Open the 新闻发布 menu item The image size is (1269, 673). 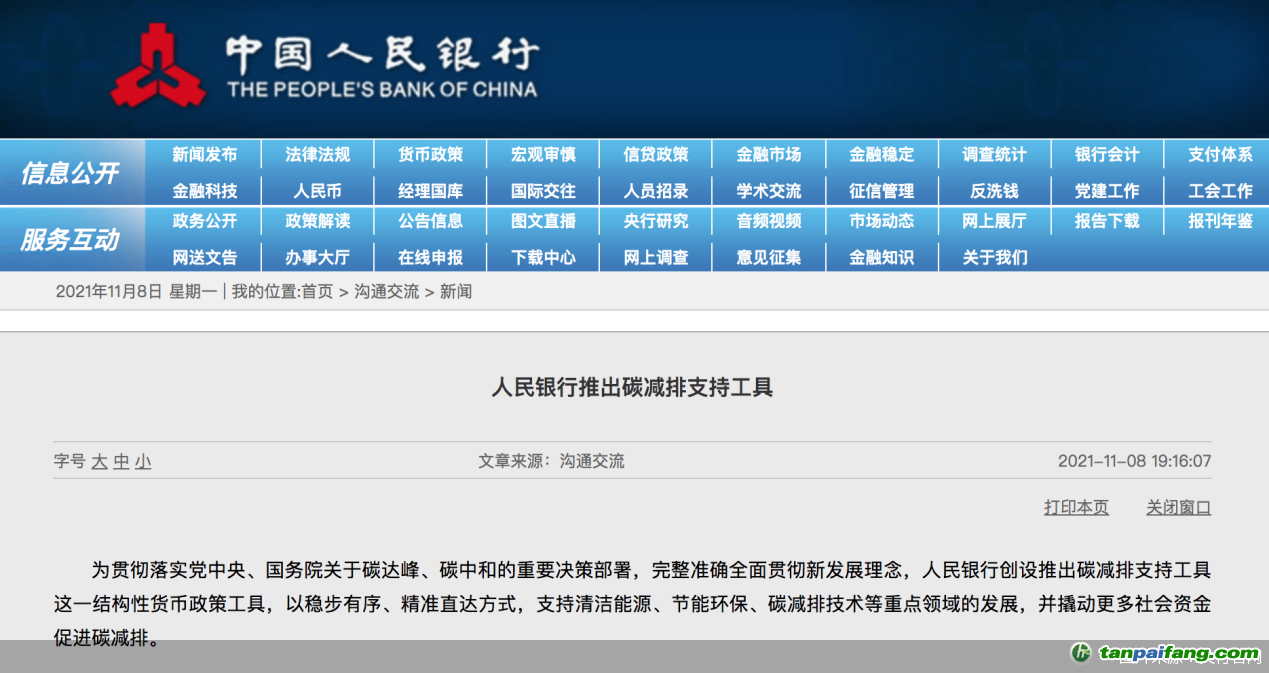tap(204, 154)
